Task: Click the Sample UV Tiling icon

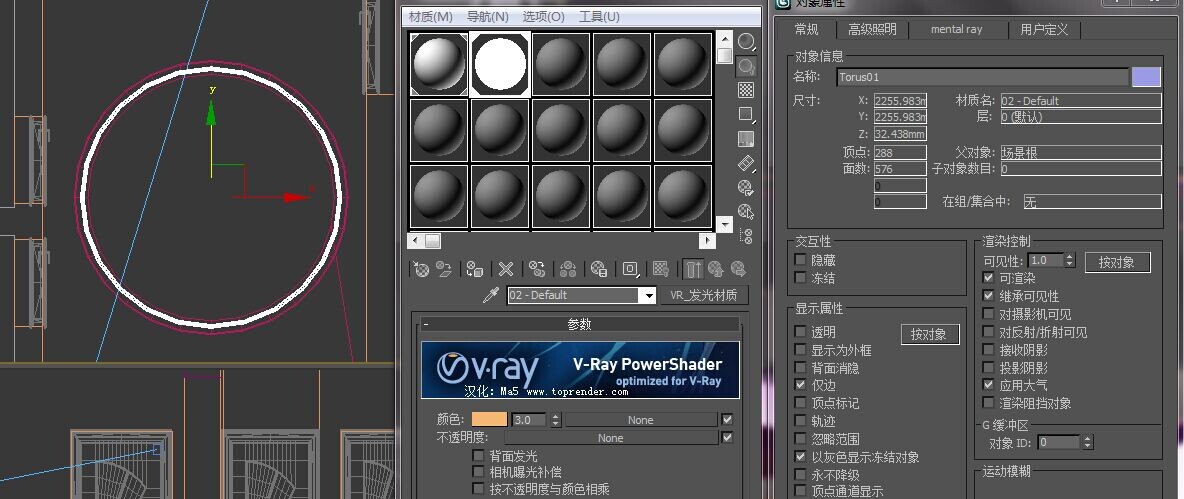Action: click(746, 115)
